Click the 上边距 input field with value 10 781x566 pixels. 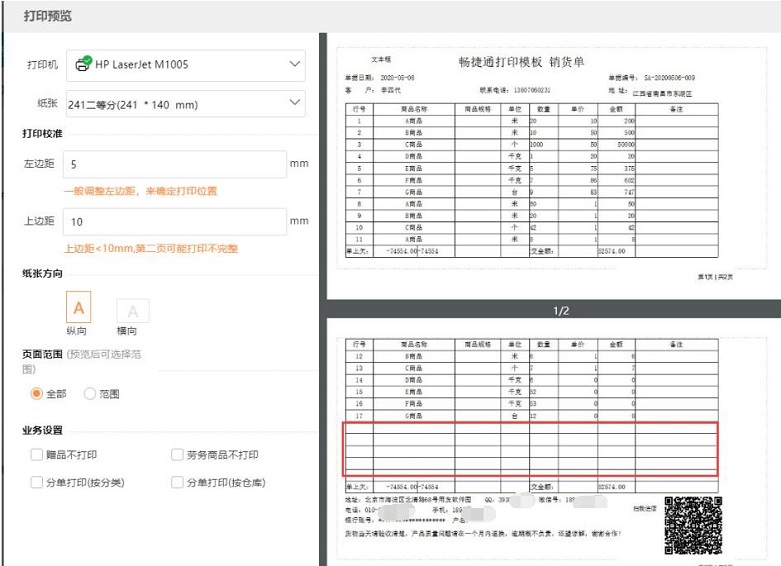point(175,222)
